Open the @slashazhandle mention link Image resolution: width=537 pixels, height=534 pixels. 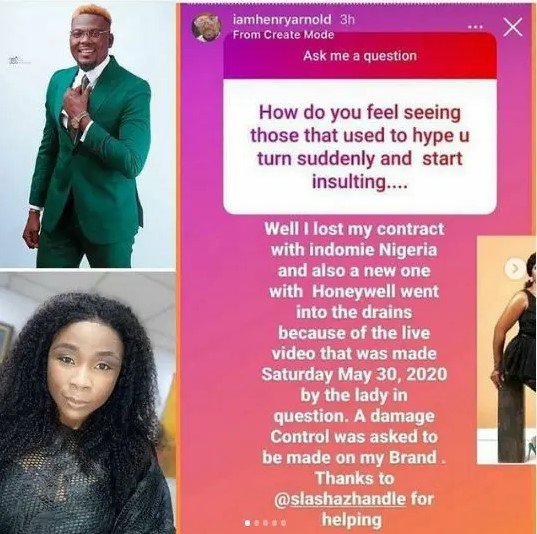340,499
